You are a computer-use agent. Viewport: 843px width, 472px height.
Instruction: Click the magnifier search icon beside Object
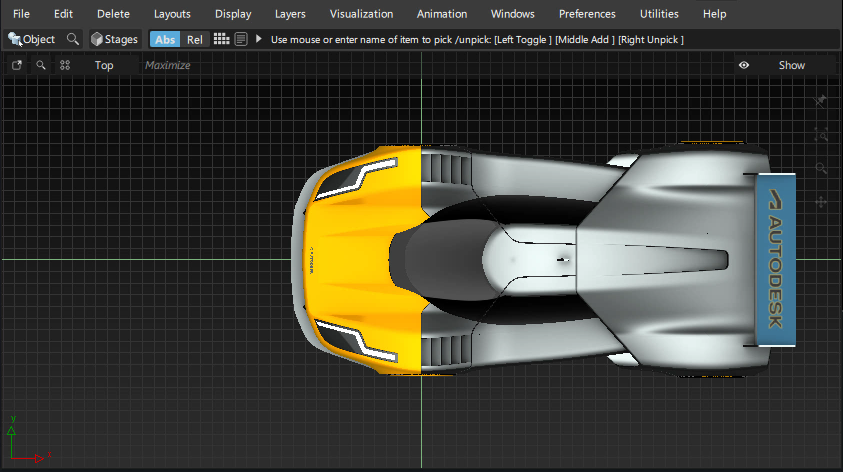tap(72, 39)
